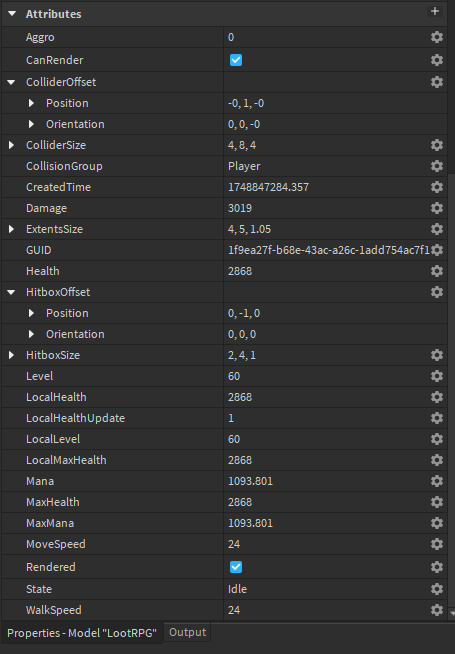Screen dimensions: 455x654
Task: Select the Properties - Model "LootRPG" tab
Action: (x=82, y=633)
